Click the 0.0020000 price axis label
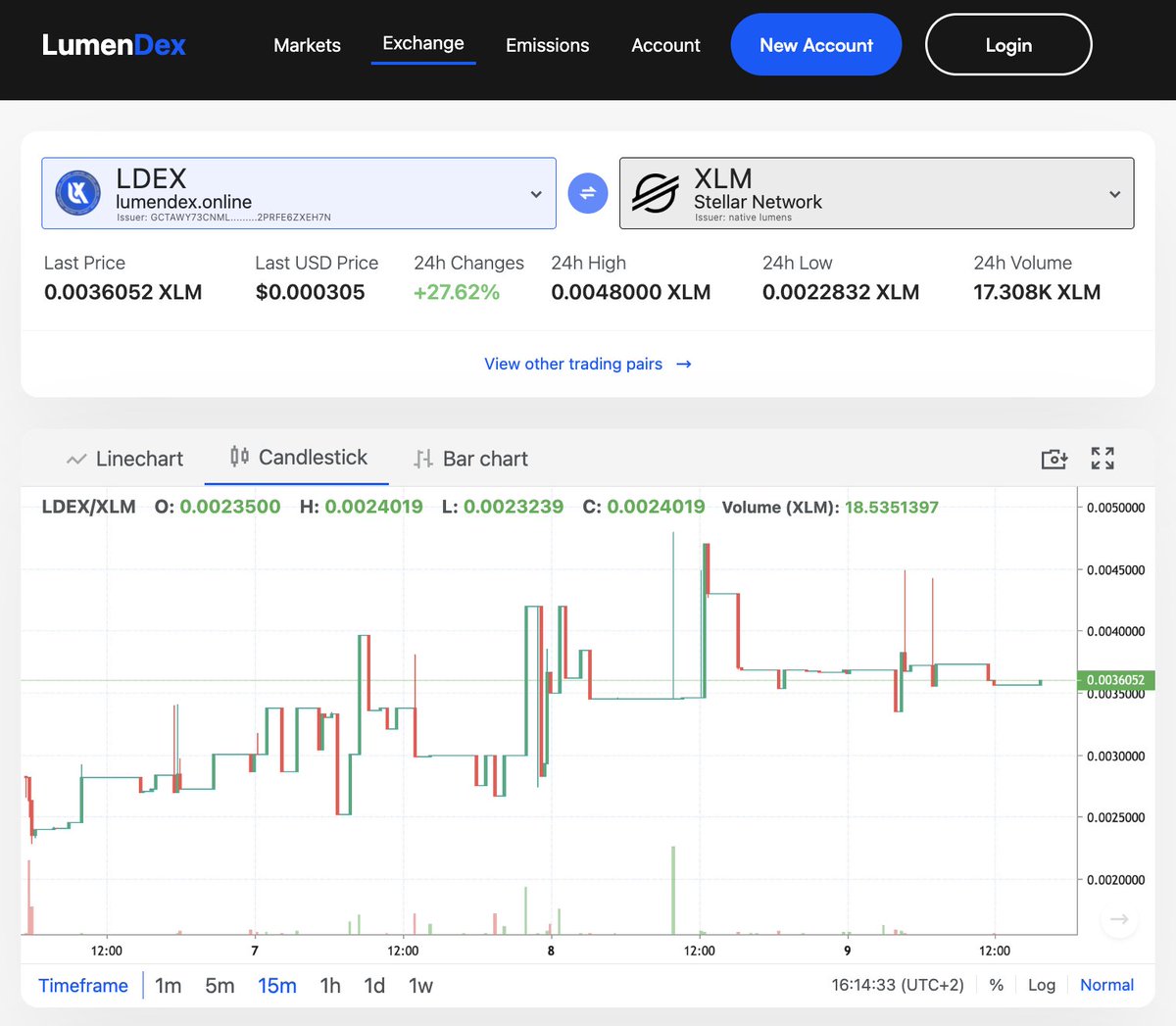The height and width of the screenshot is (1026, 1176). click(1115, 880)
